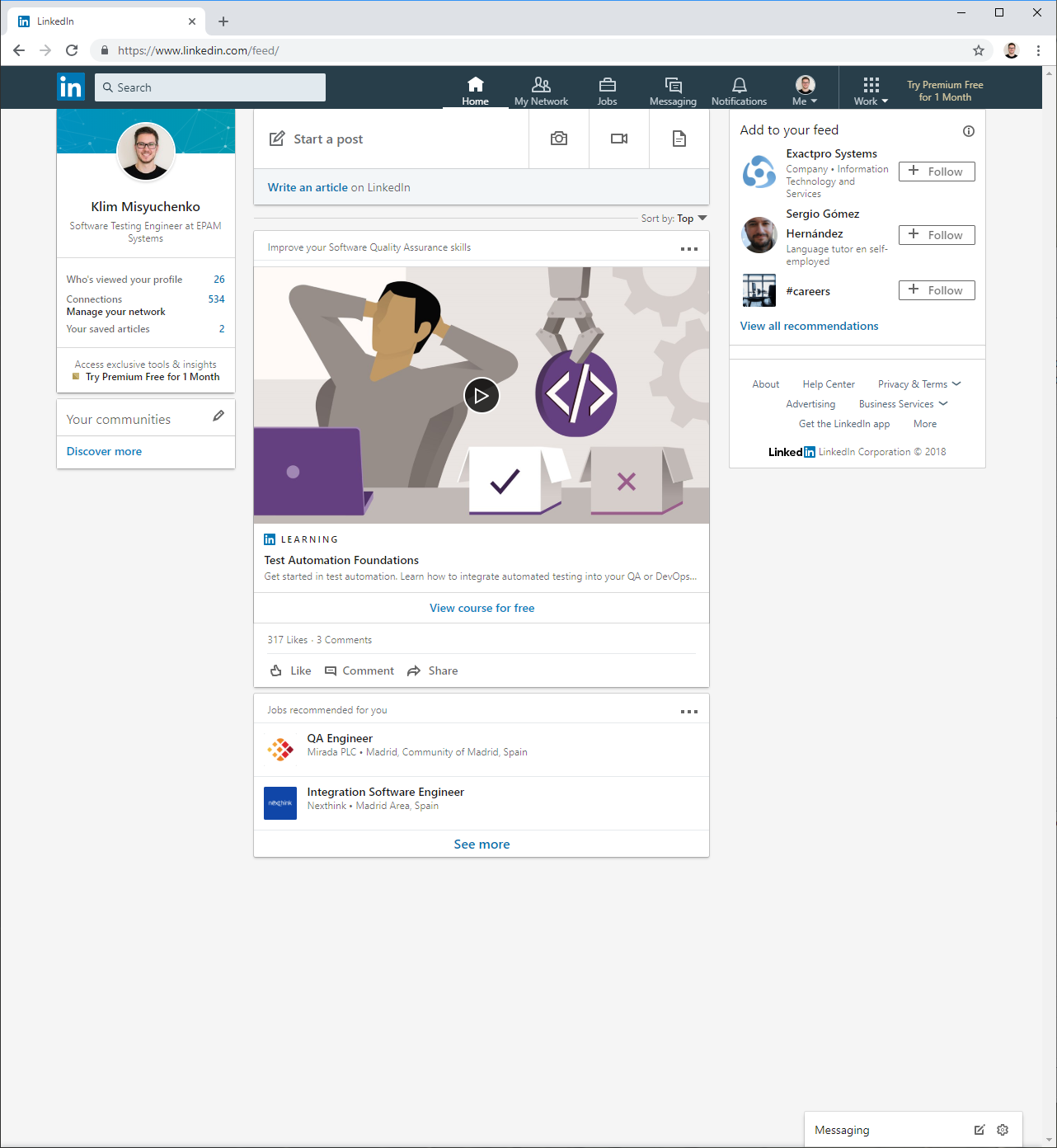Image resolution: width=1057 pixels, height=1148 pixels.
Task: Open Chrome three-dot menu
Action: (x=1038, y=50)
